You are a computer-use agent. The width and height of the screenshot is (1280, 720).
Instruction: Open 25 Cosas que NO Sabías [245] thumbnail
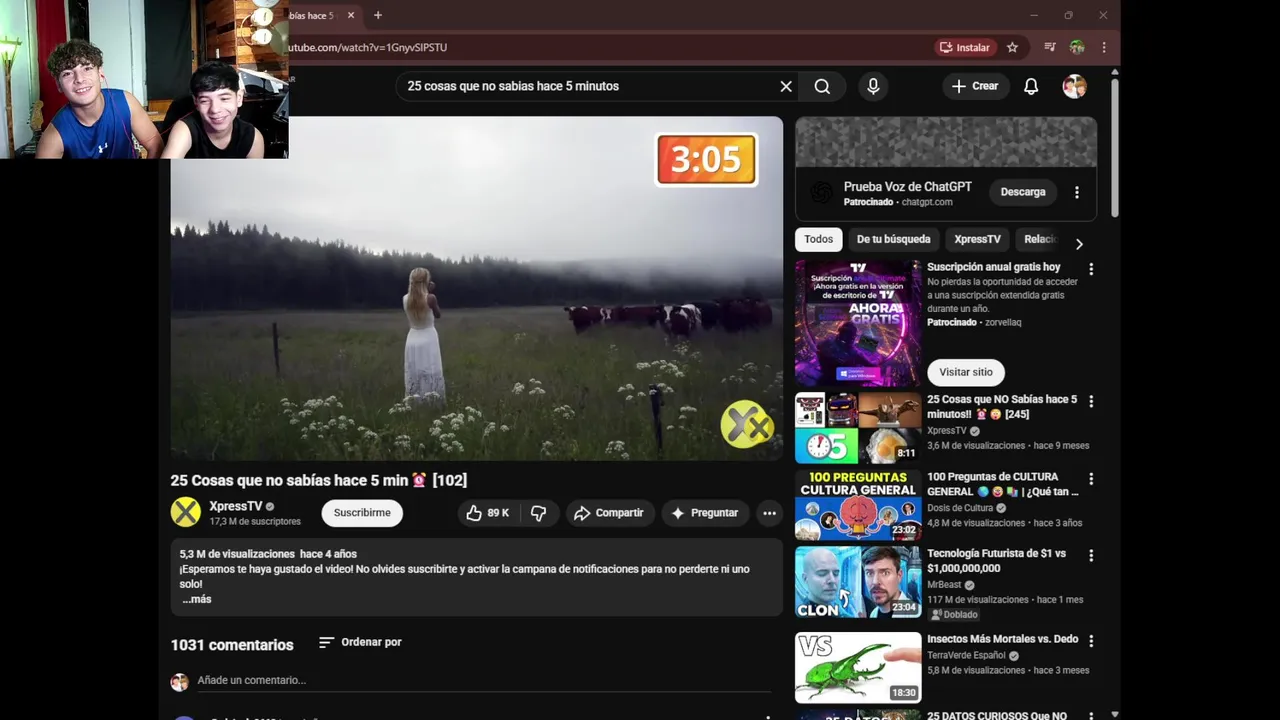pyautogui.click(x=858, y=428)
